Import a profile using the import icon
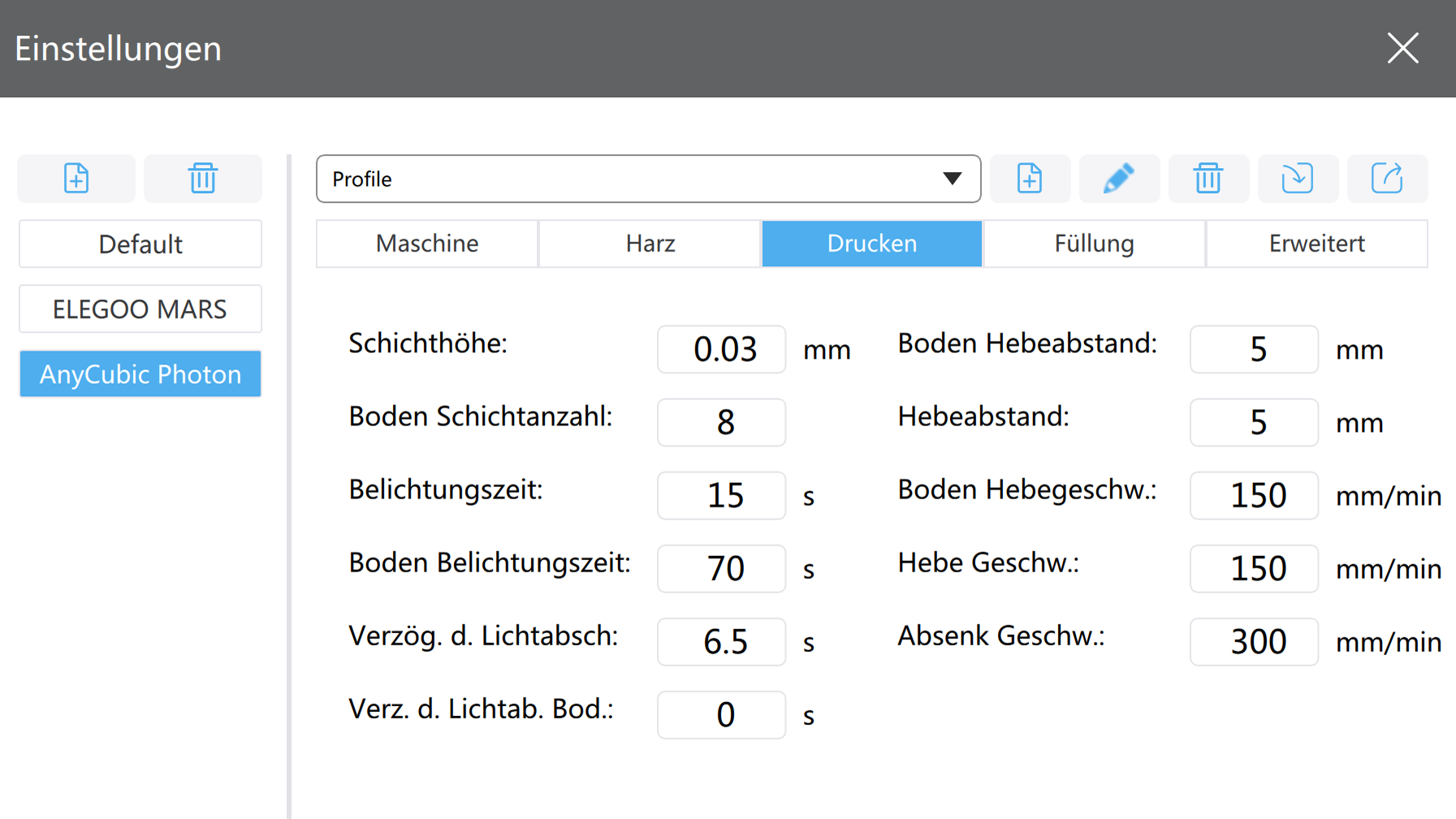The image size is (1456, 819). [1298, 179]
